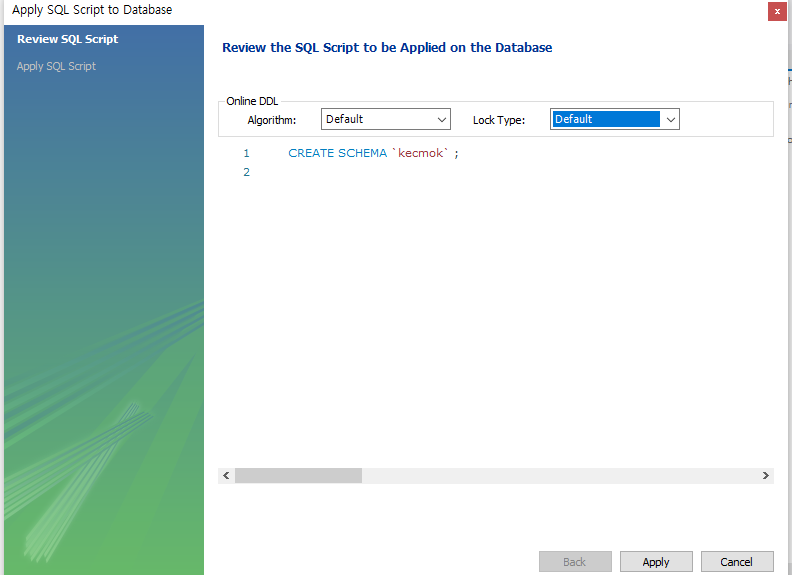The height and width of the screenshot is (575, 792).
Task: Click the `kecmok` schema name in the script
Action: tap(420, 153)
